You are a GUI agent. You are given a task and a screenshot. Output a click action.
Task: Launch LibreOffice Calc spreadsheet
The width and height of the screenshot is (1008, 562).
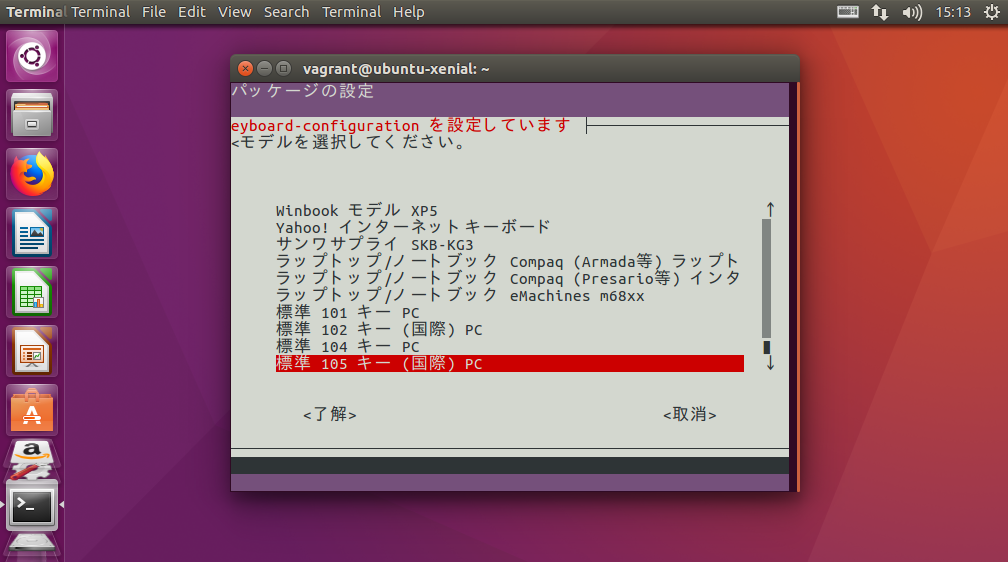[32, 293]
